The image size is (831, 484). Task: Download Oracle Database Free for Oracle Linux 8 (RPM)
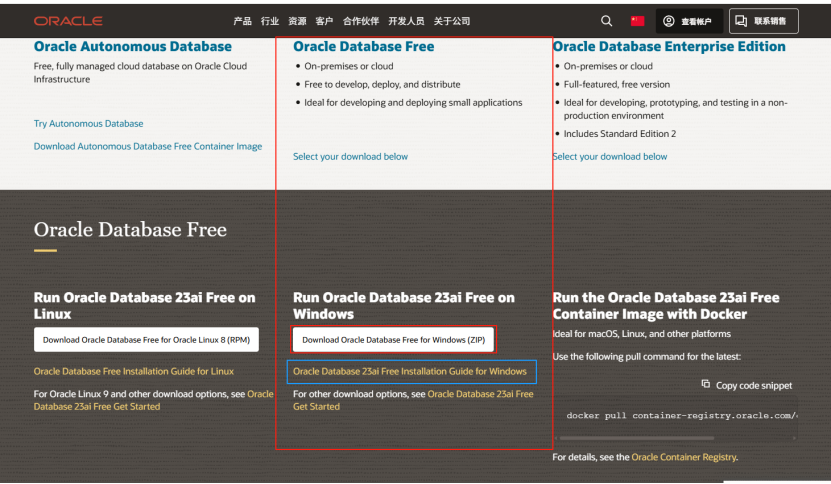(146, 340)
